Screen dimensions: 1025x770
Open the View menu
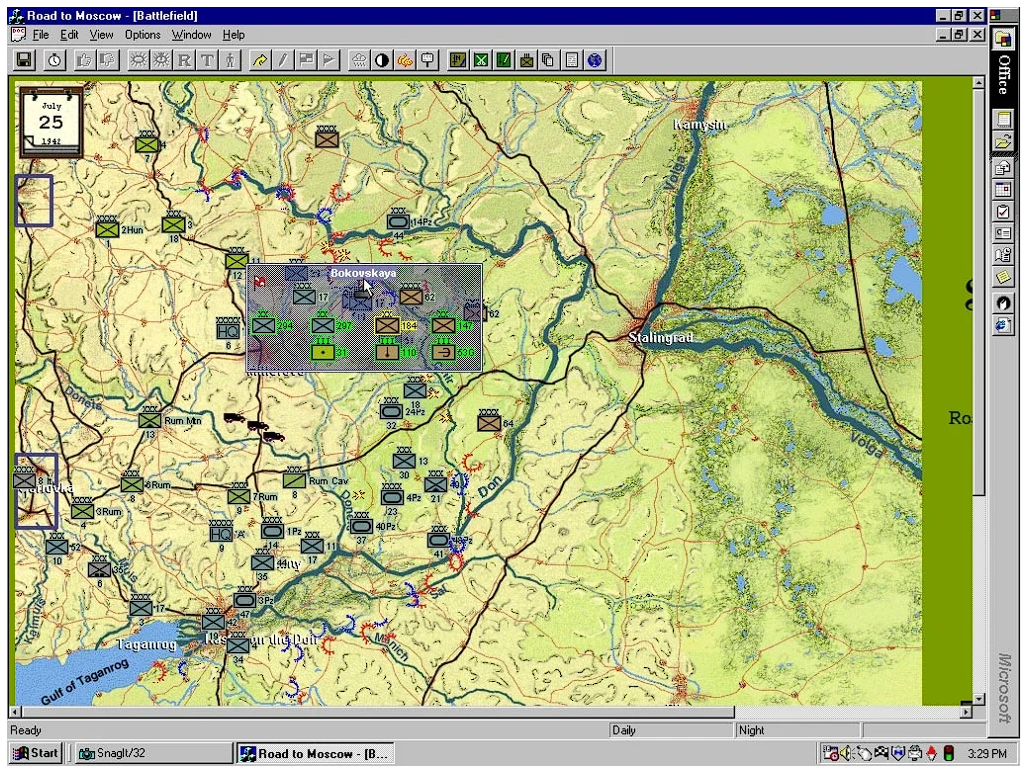[x=101, y=35]
